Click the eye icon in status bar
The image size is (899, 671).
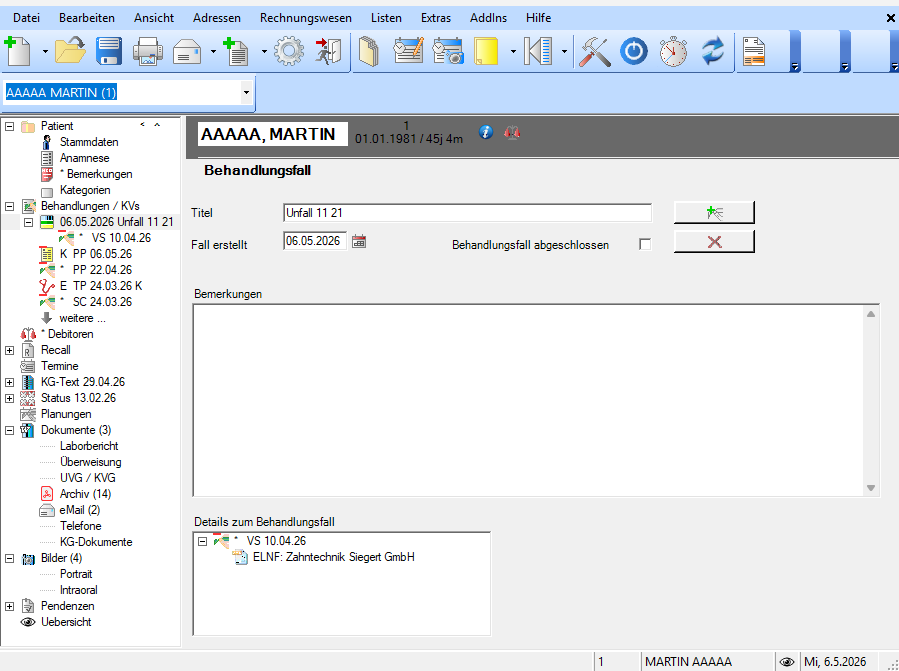coord(787,662)
